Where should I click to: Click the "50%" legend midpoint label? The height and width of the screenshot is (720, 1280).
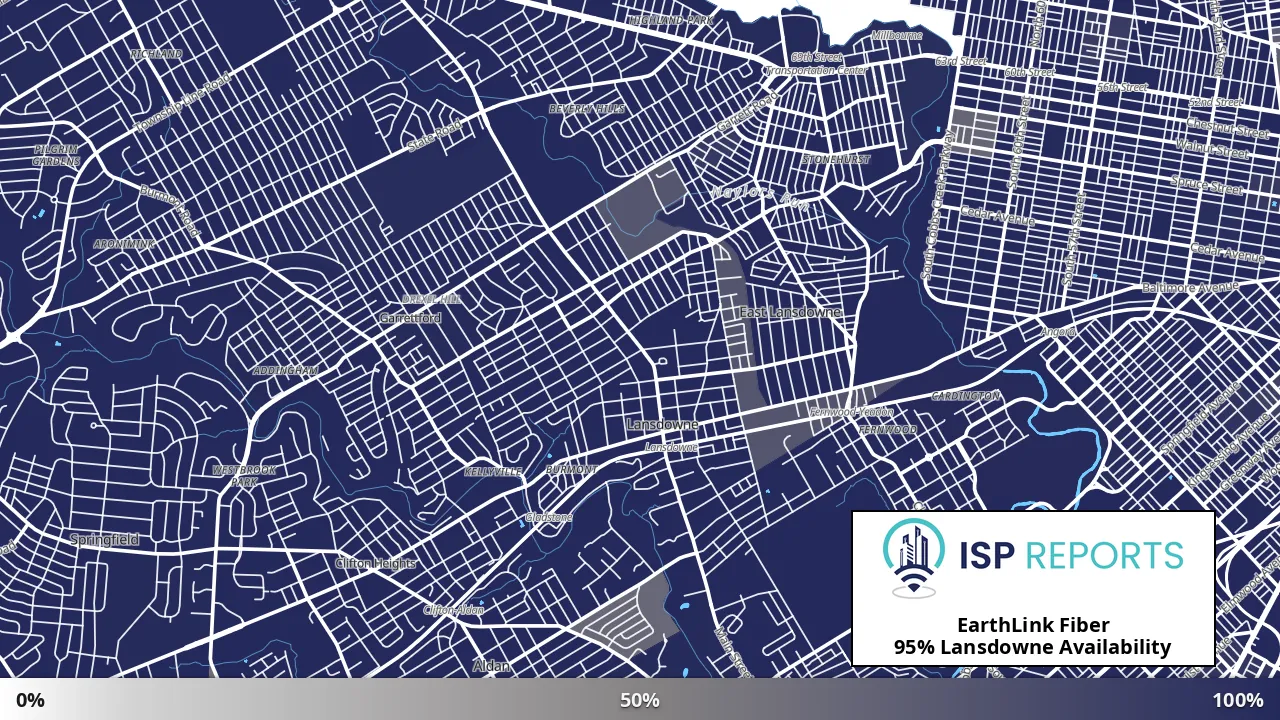640,700
